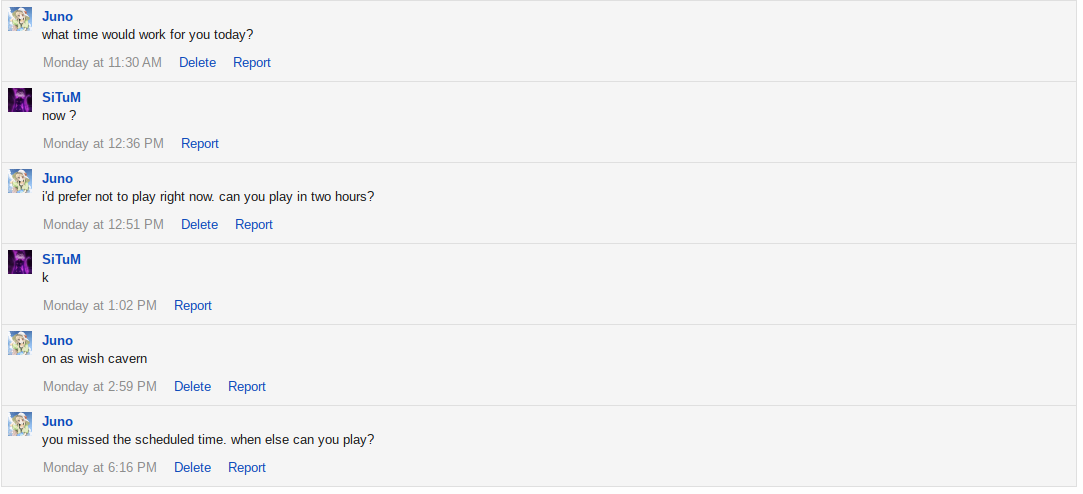Image resolution: width=1083 pixels, height=494 pixels.
Task: Click Juno's avatar on "on as wish cavern" message
Action: click(x=20, y=343)
